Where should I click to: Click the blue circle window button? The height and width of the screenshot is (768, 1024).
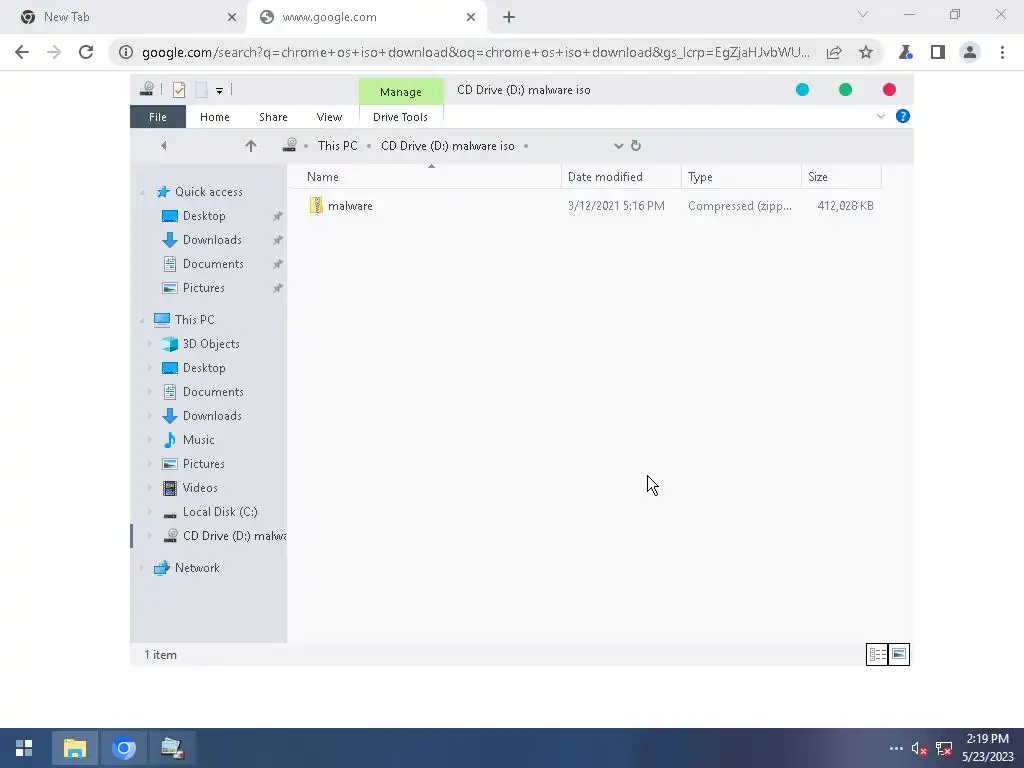coord(803,90)
